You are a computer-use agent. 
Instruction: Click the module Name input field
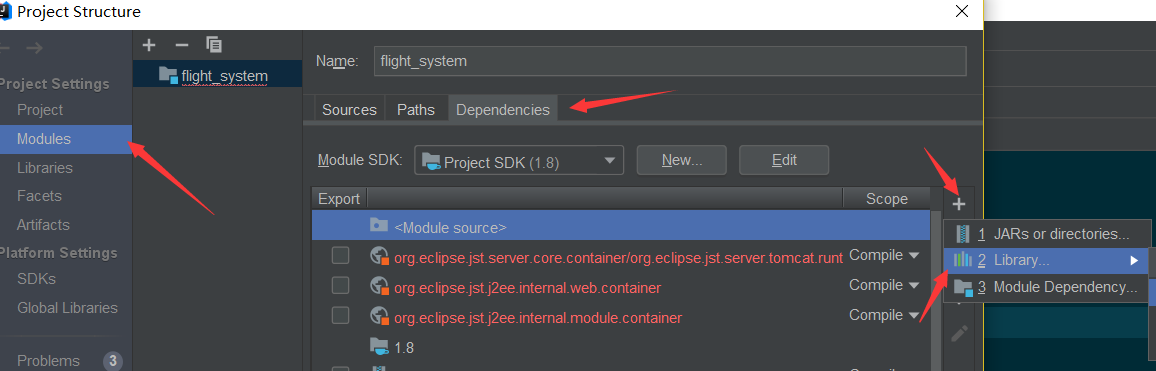pos(670,61)
